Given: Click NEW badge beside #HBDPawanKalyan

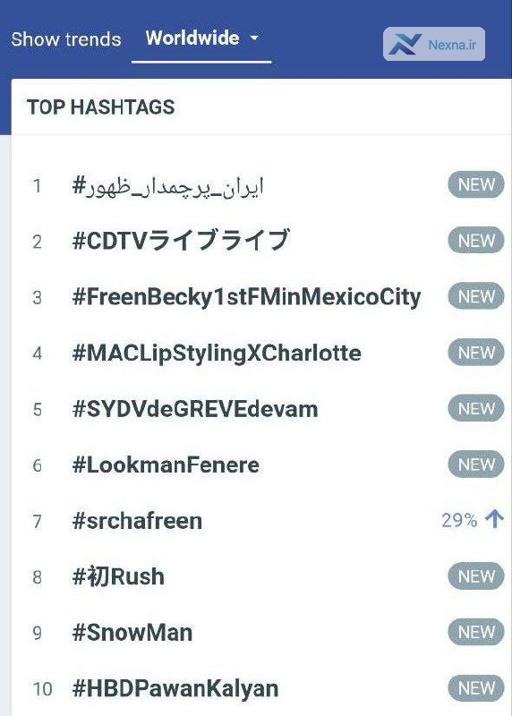Looking at the screenshot, I should coord(476,688).
